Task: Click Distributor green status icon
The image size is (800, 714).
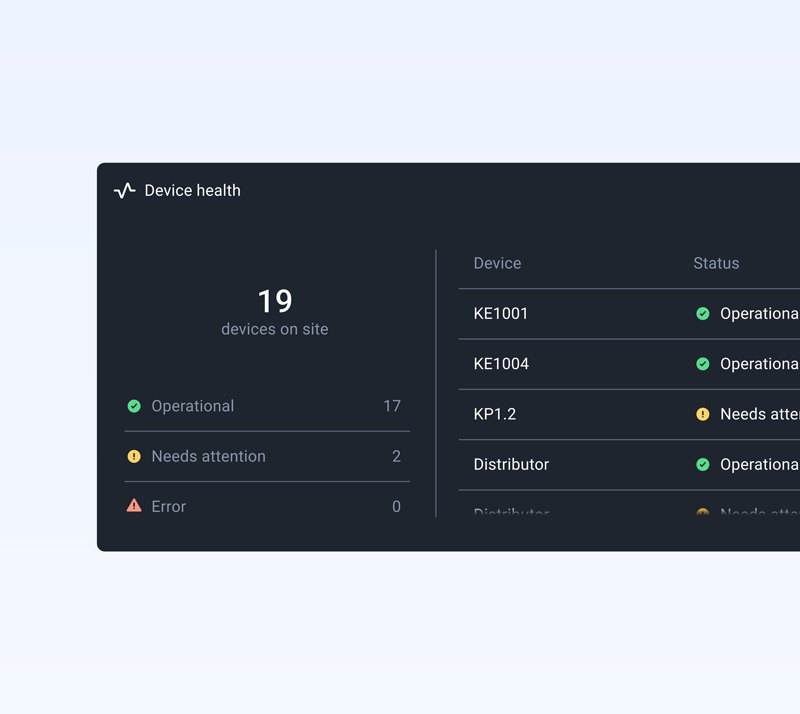Action: (x=703, y=464)
